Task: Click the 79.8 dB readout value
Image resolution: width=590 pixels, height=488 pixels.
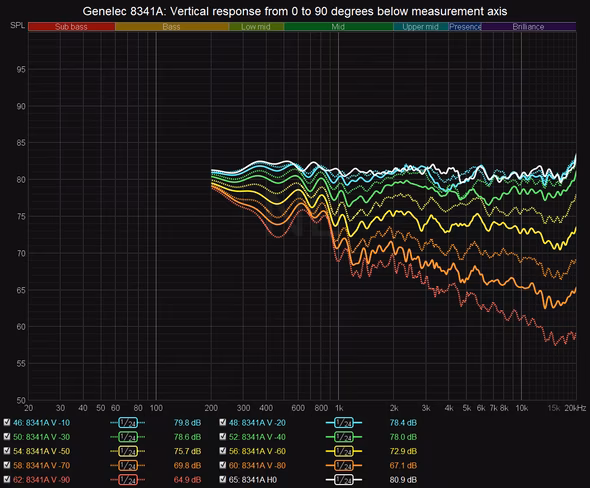Action: [187, 423]
